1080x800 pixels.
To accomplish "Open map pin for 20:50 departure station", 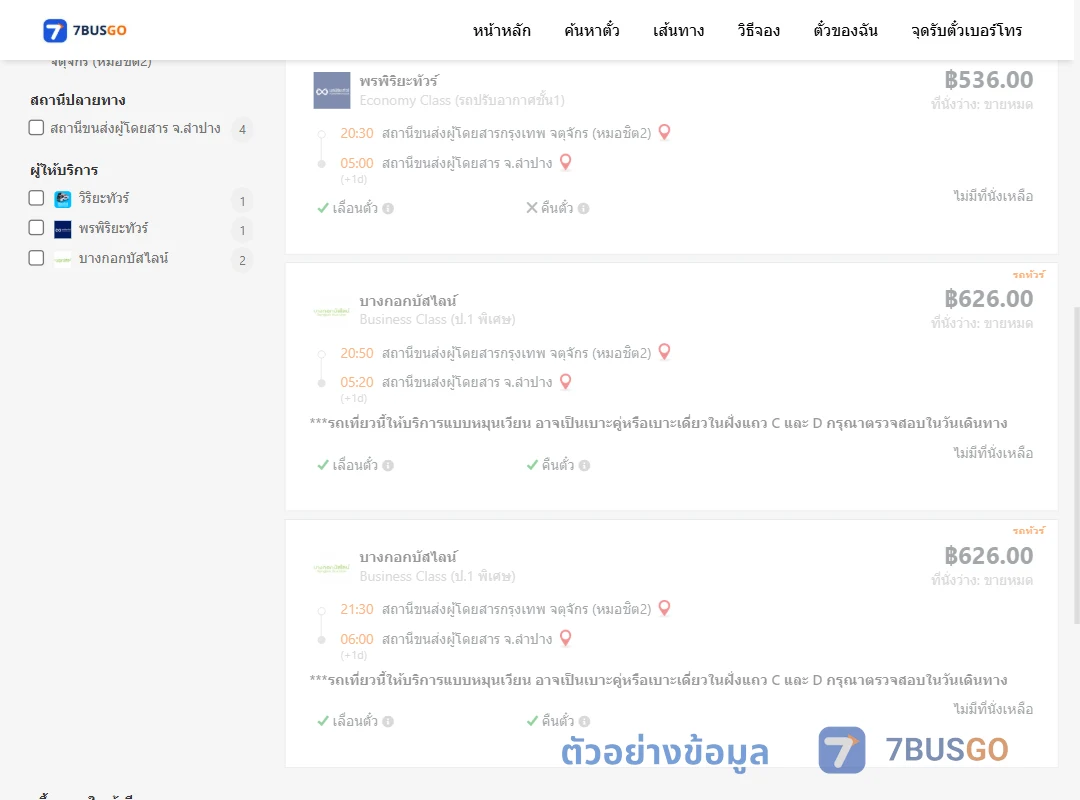I will pyautogui.click(x=664, y=351).
